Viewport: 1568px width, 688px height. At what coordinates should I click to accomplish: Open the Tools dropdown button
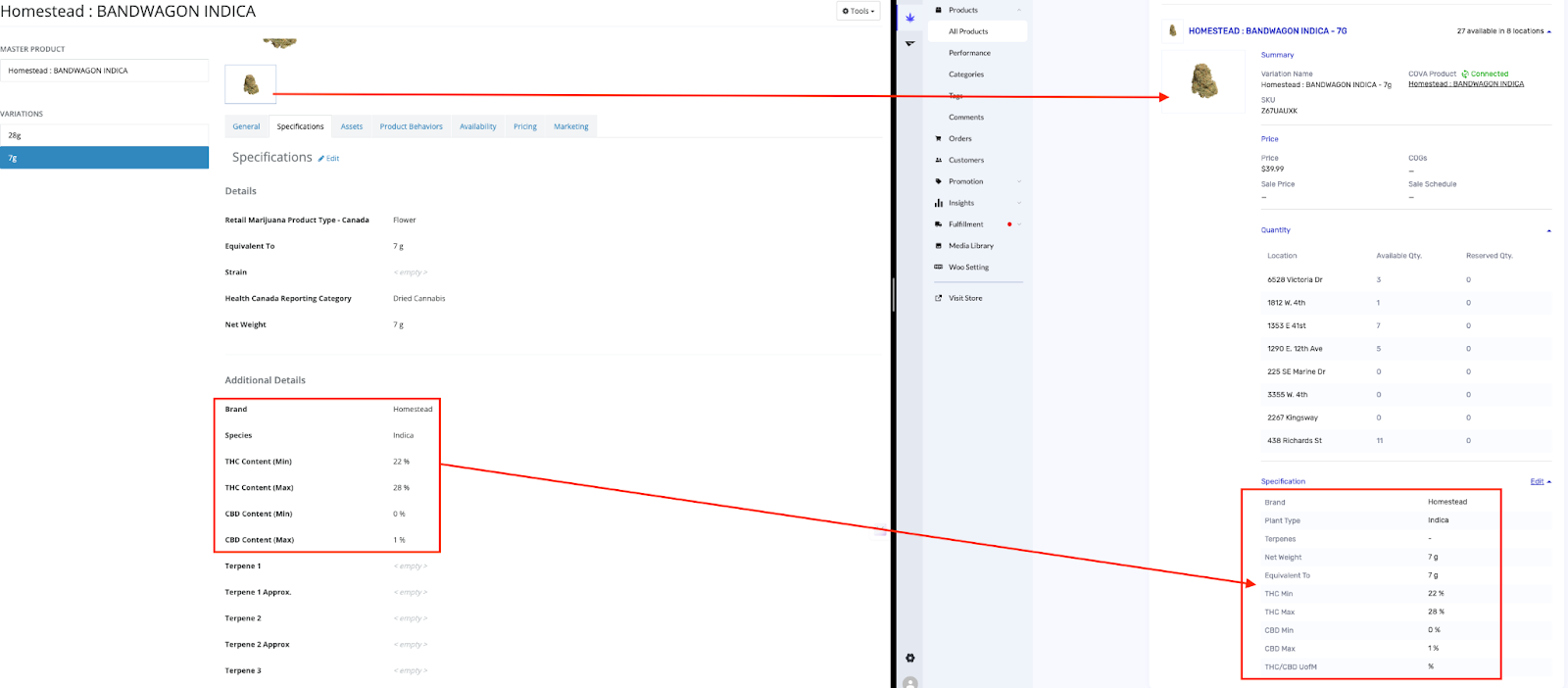(x=857, y=11)
